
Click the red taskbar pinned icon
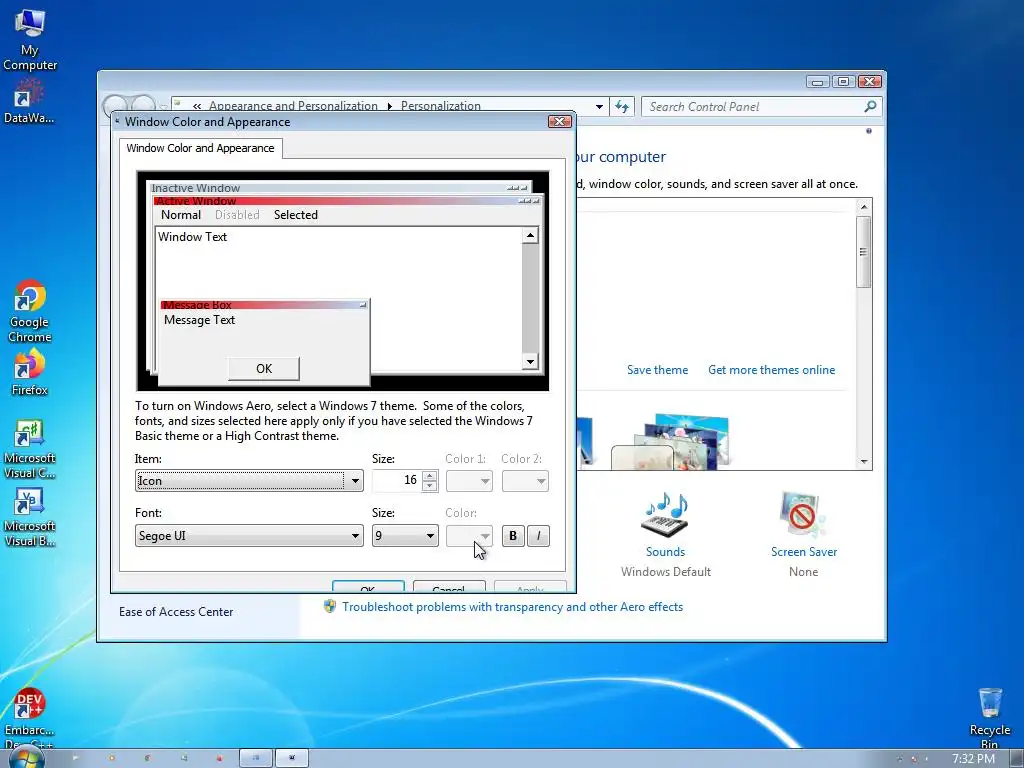219,758
